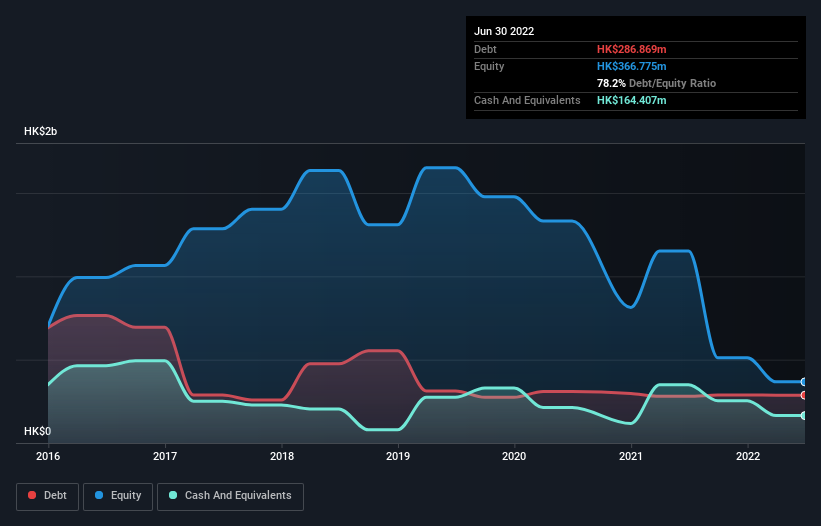
Task: Click the teal Cash And Equivalents legend dot
Action: [173, 495]
